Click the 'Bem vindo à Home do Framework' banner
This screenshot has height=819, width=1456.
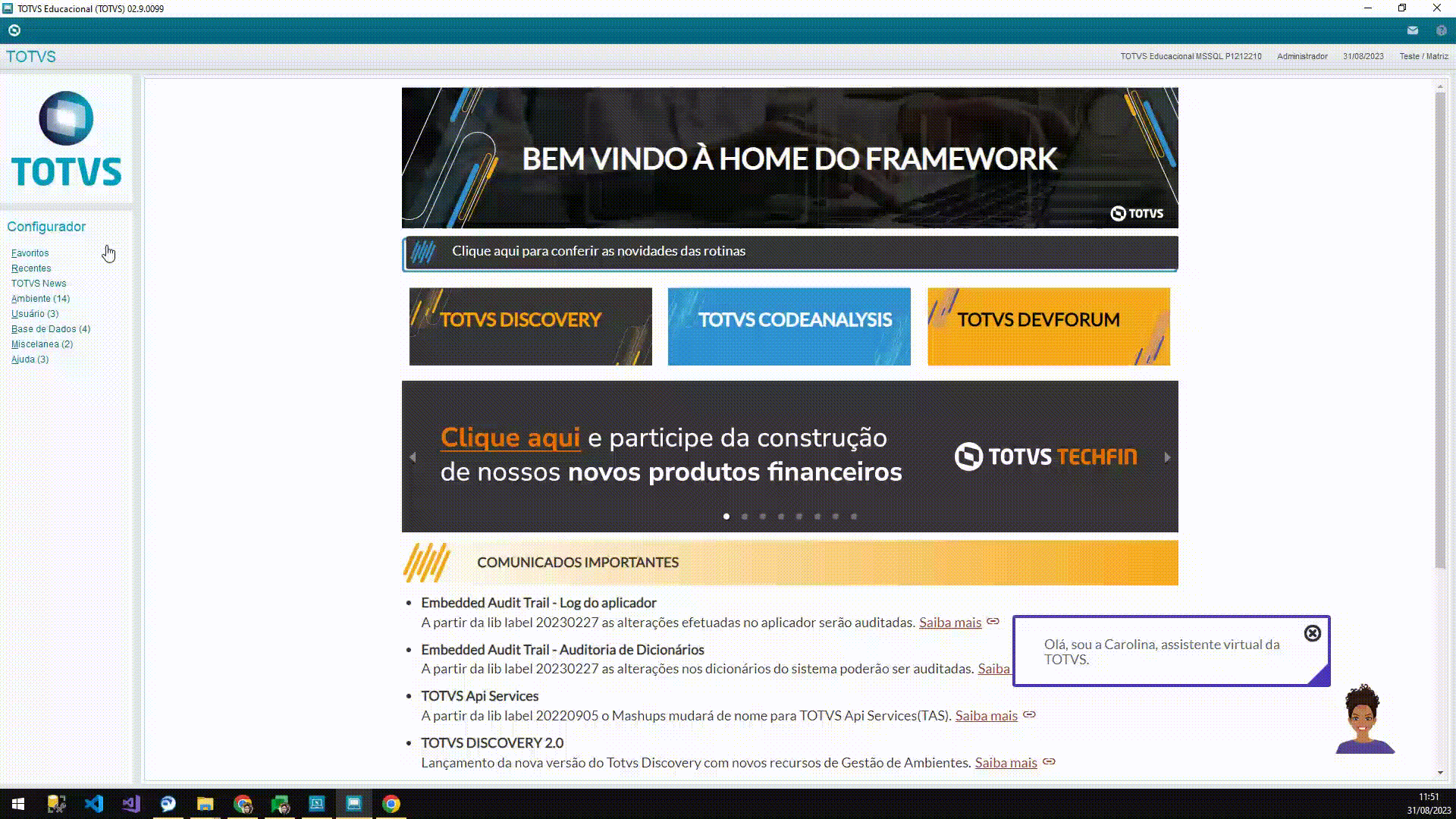(x=790, y=158)
